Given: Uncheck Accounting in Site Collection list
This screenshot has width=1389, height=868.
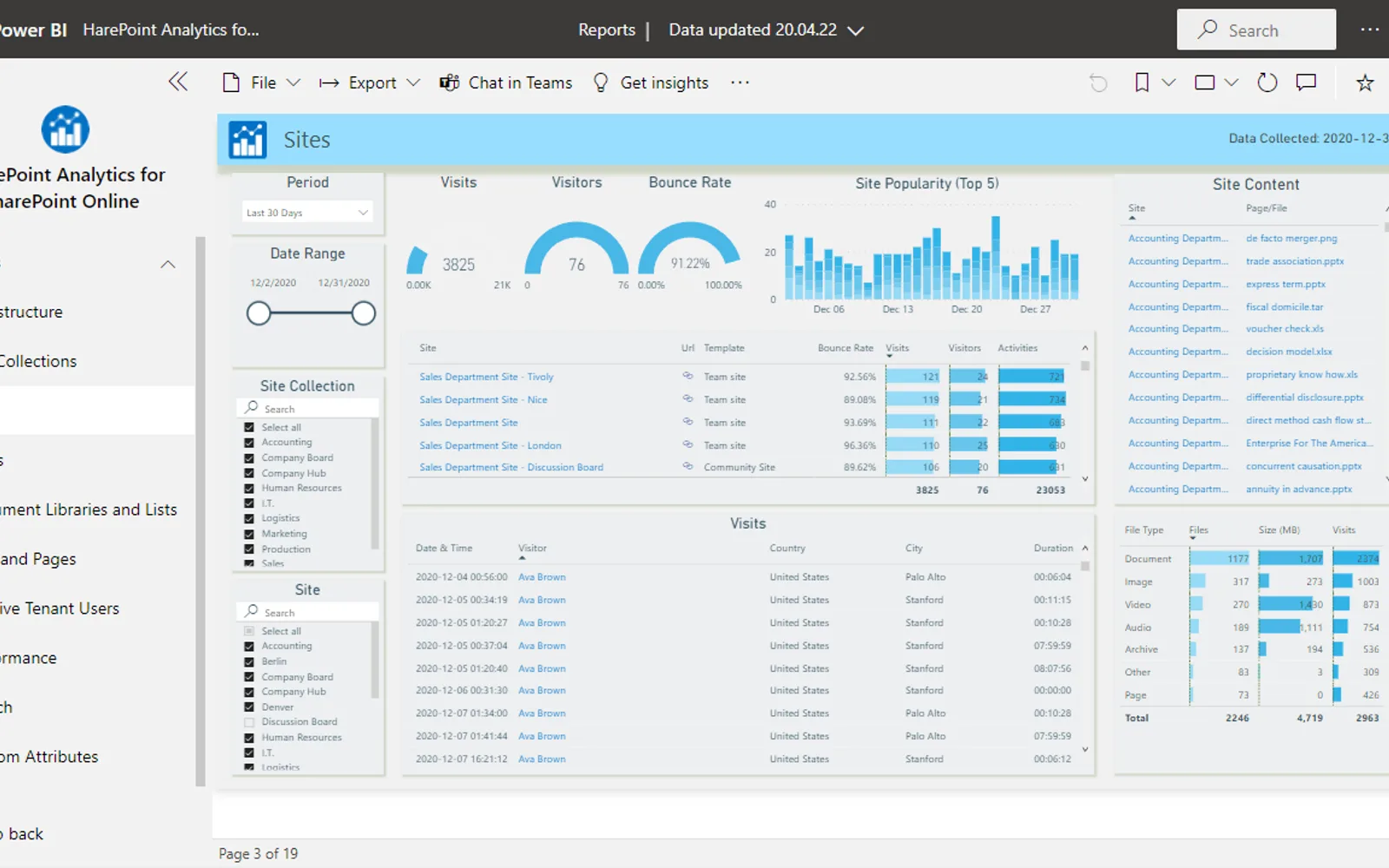Looking at the screenshot, I should tap(249, 443).
